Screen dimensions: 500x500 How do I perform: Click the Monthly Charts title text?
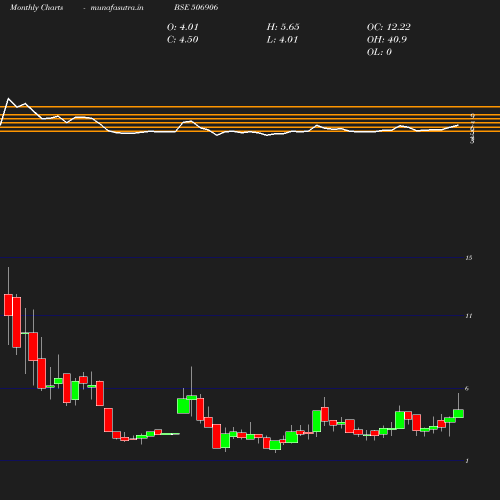tap(36, 8)
